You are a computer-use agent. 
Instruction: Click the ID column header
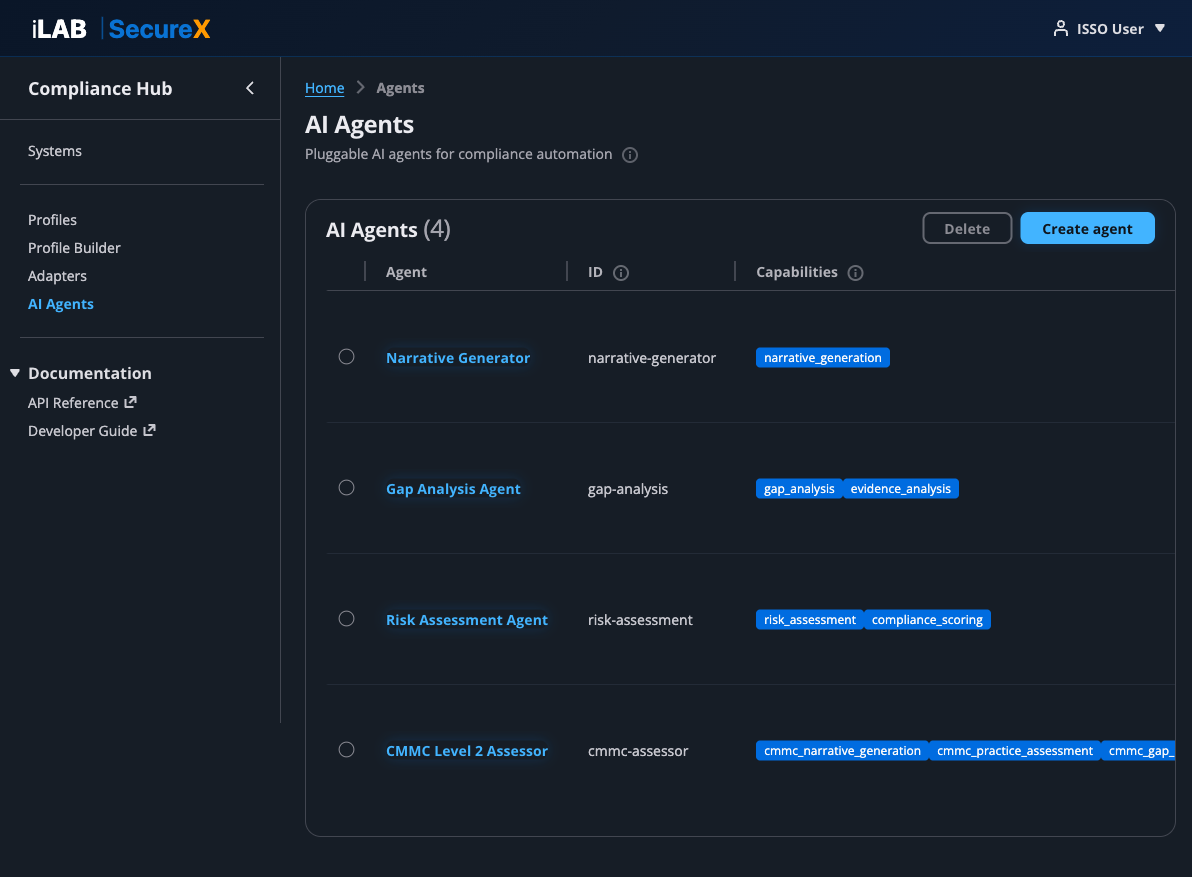click(595, 272)
